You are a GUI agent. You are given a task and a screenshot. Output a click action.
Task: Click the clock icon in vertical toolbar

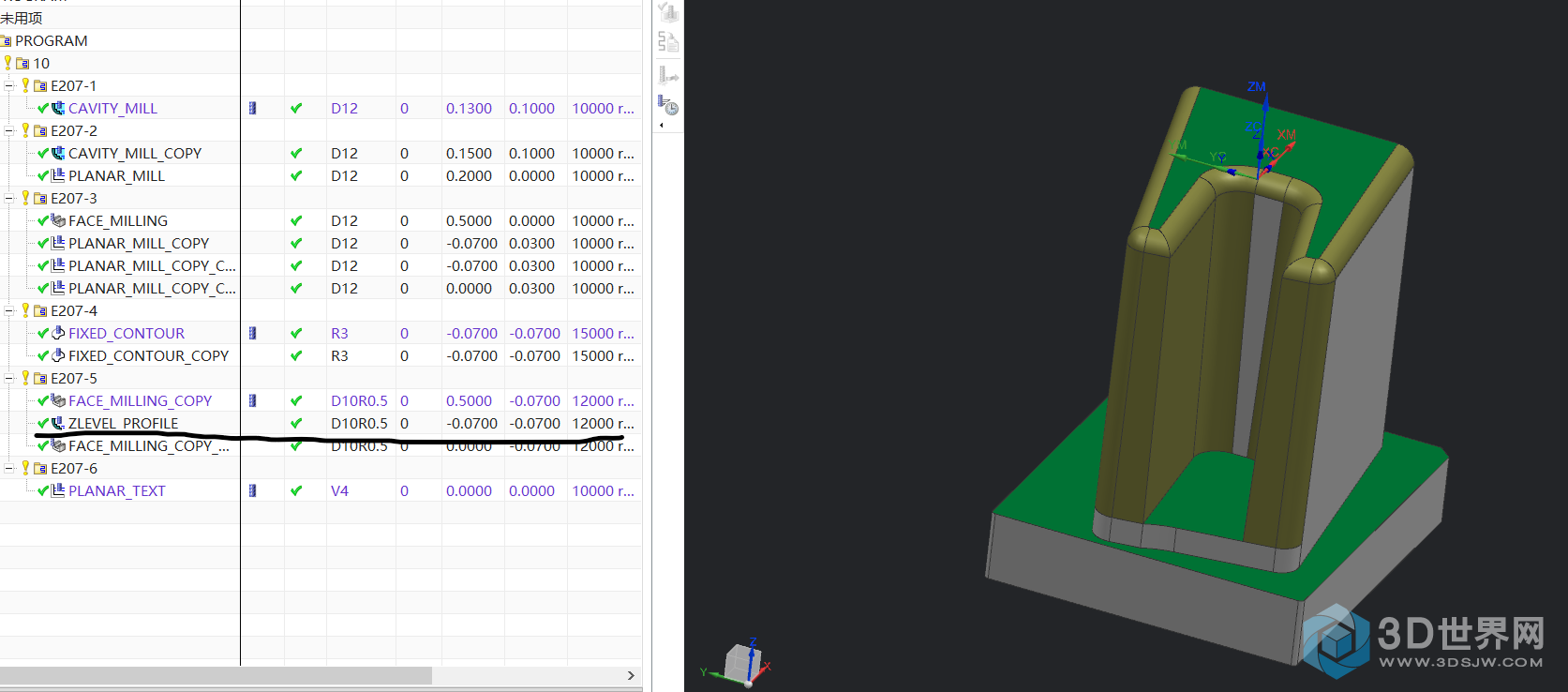click(x=667, y=104)
